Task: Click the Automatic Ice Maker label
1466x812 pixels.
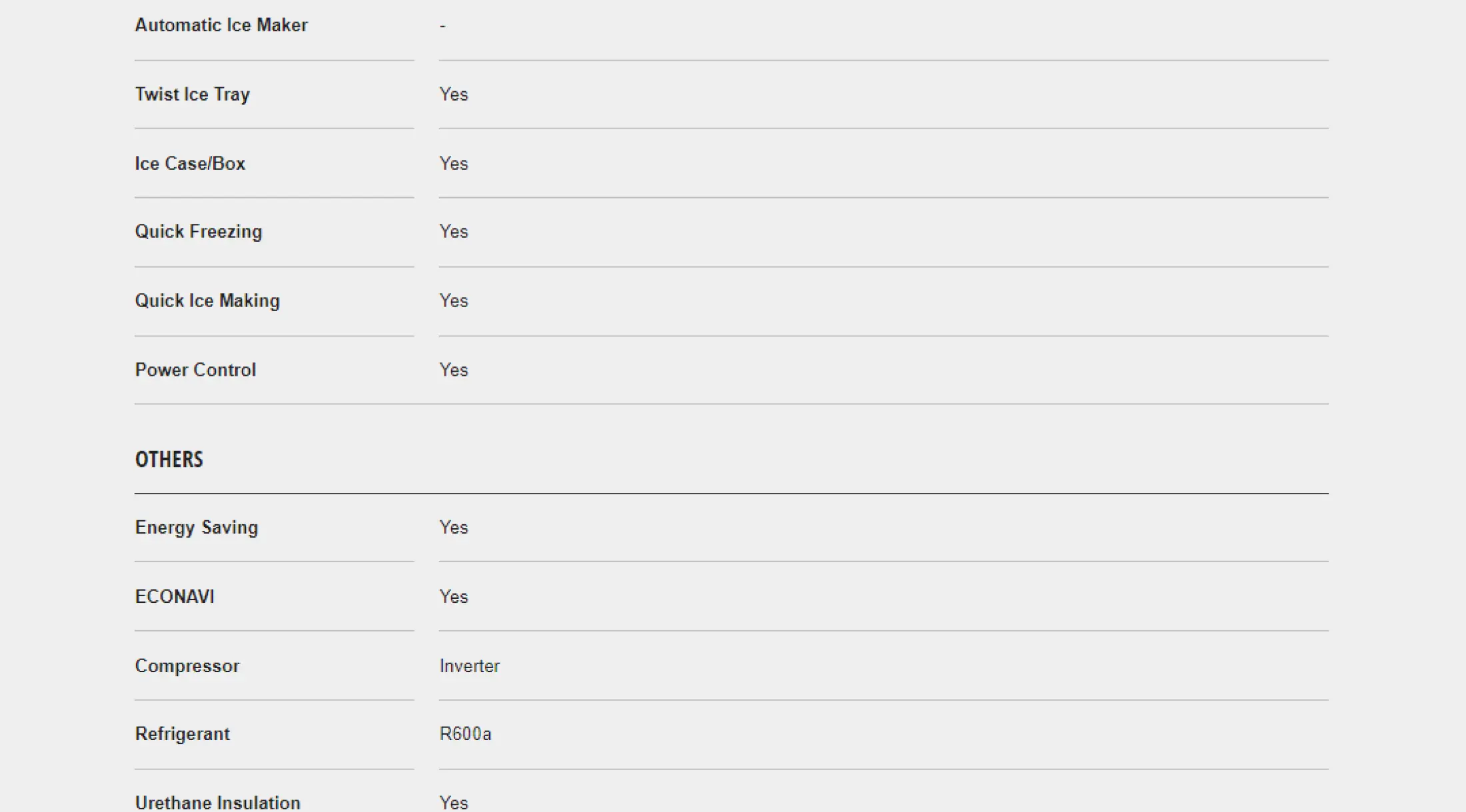Action: click(x=221, y=25)
